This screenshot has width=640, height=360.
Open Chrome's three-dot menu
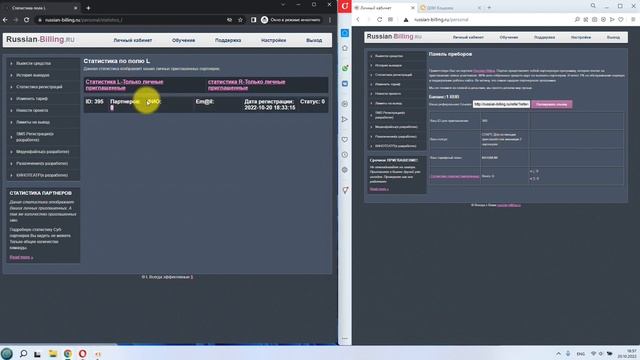coord(330,20)
